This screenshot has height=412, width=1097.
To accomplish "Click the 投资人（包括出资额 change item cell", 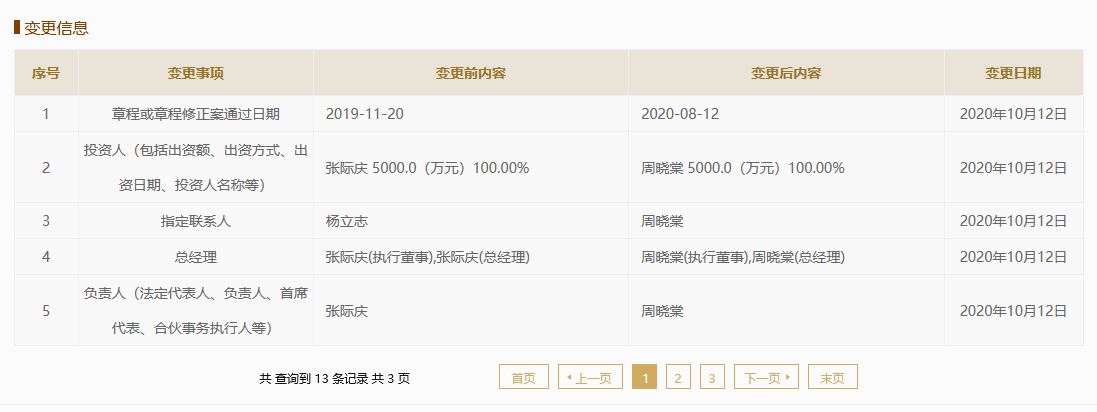I will coord(196,167).
